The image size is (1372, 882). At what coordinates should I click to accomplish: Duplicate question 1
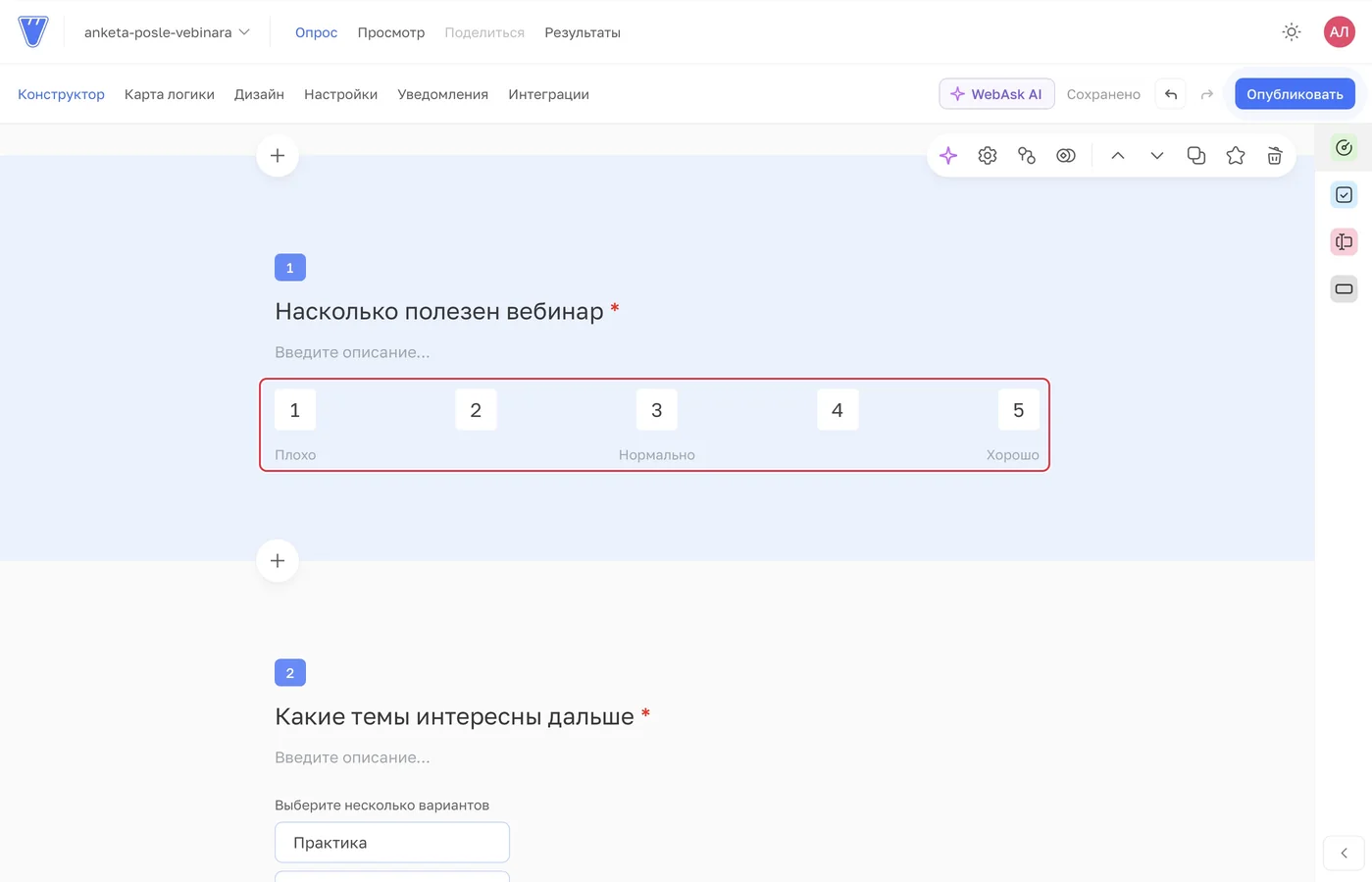[1196, 156]
